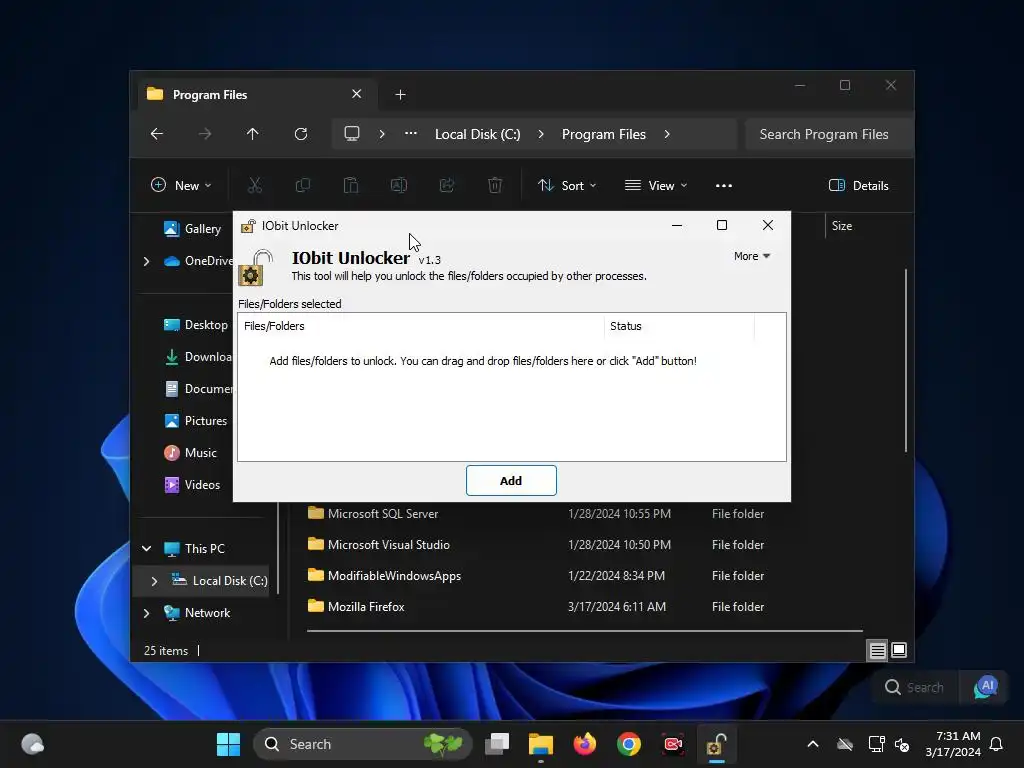Viewport: 1024px width, 768px height.
Task: Click the IObit Unlocker taskbar icon
Action: tap(716, 744)
